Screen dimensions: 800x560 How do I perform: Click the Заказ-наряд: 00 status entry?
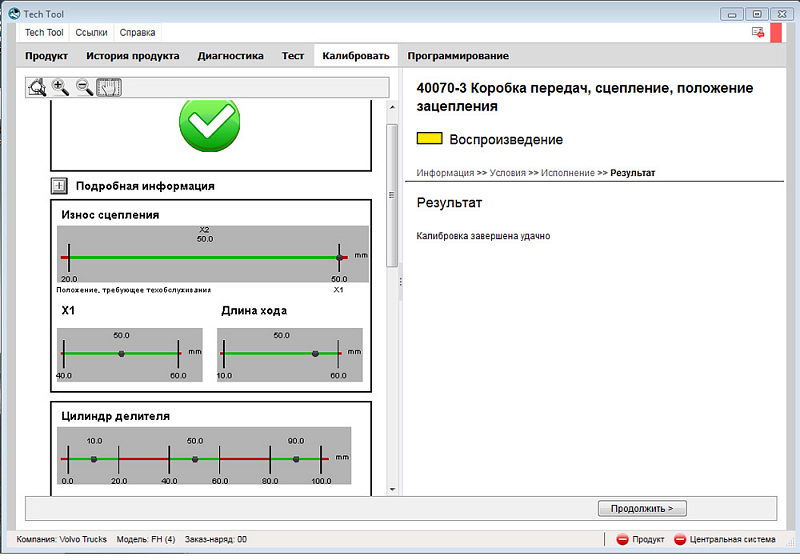tap(216, 539)
